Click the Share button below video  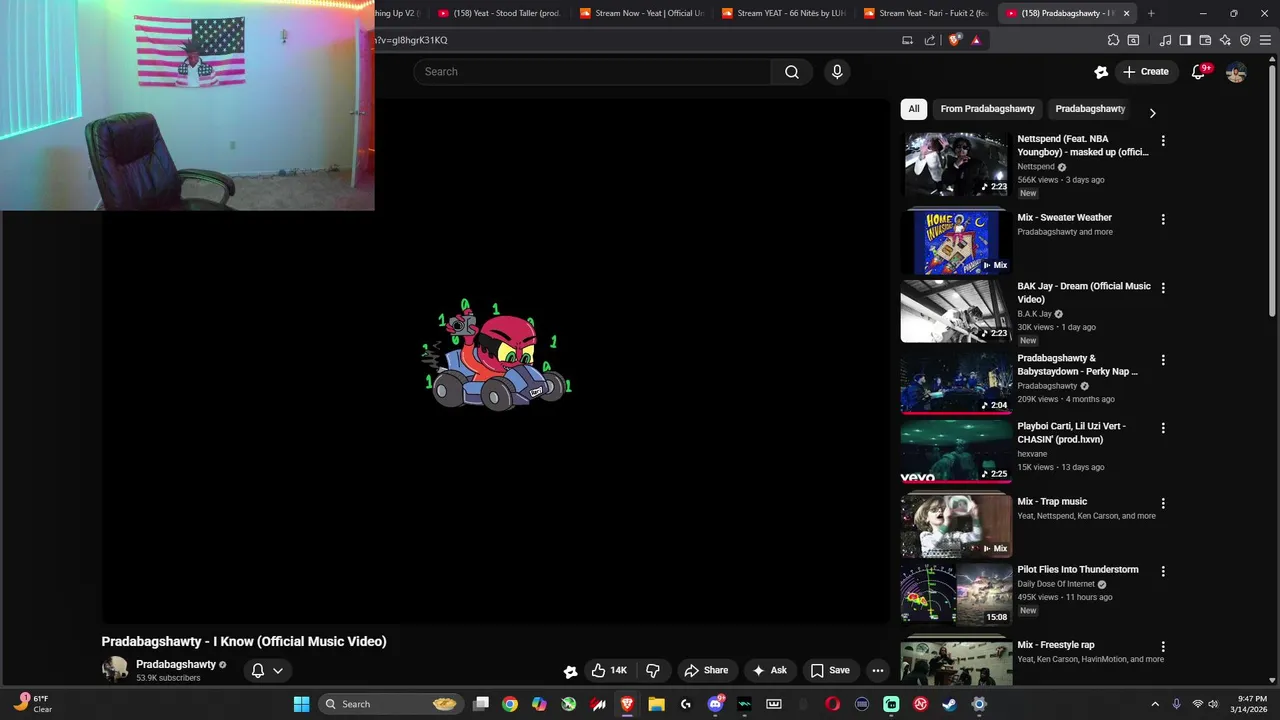[x=706, y=670]
